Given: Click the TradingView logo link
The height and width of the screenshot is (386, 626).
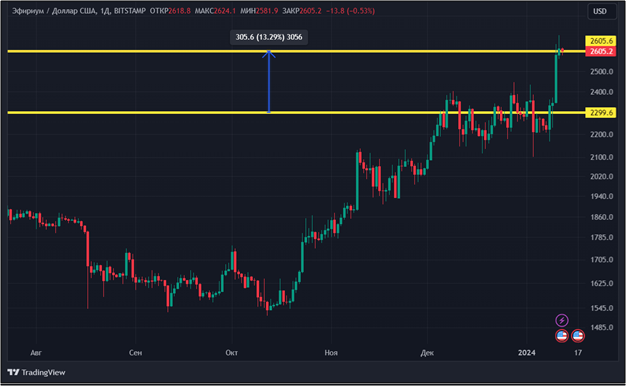Looking at the screenshot, I should click(x=36, y=372).
